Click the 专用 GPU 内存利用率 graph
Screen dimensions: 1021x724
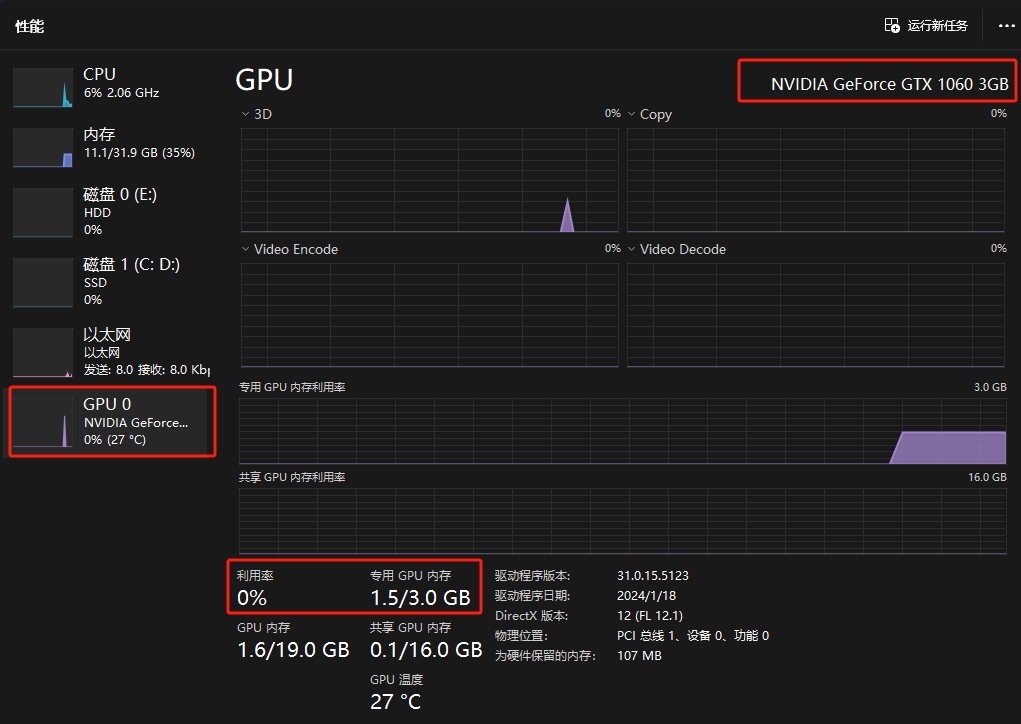click(x=622, y=431)
